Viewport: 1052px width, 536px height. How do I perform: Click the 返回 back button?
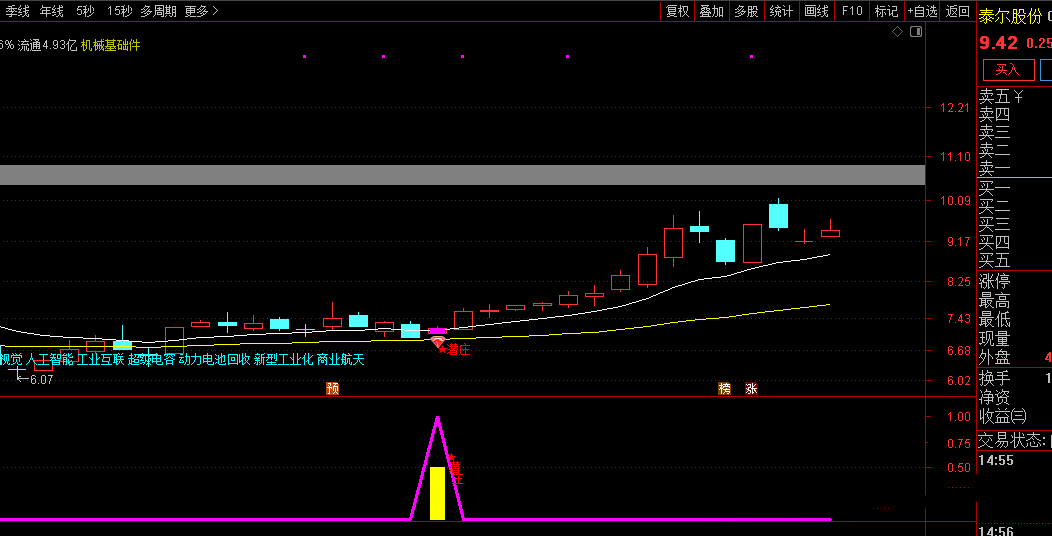point(957,11)
